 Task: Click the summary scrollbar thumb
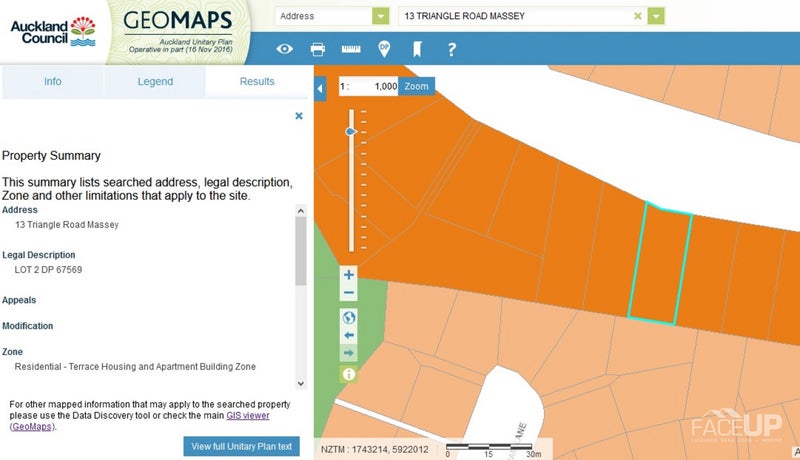tap(301, 251)
